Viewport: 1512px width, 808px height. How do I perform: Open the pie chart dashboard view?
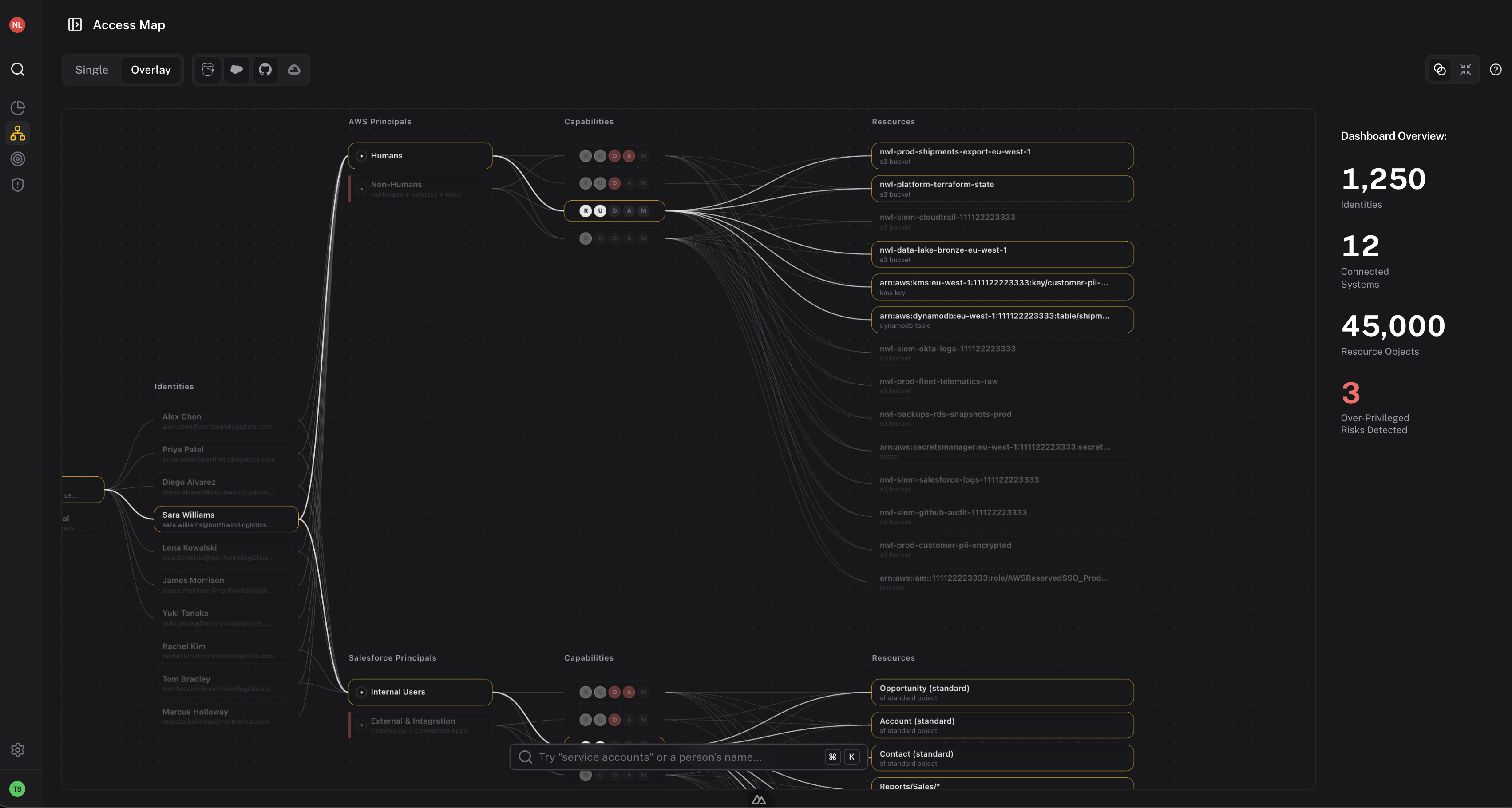[18, 107]
